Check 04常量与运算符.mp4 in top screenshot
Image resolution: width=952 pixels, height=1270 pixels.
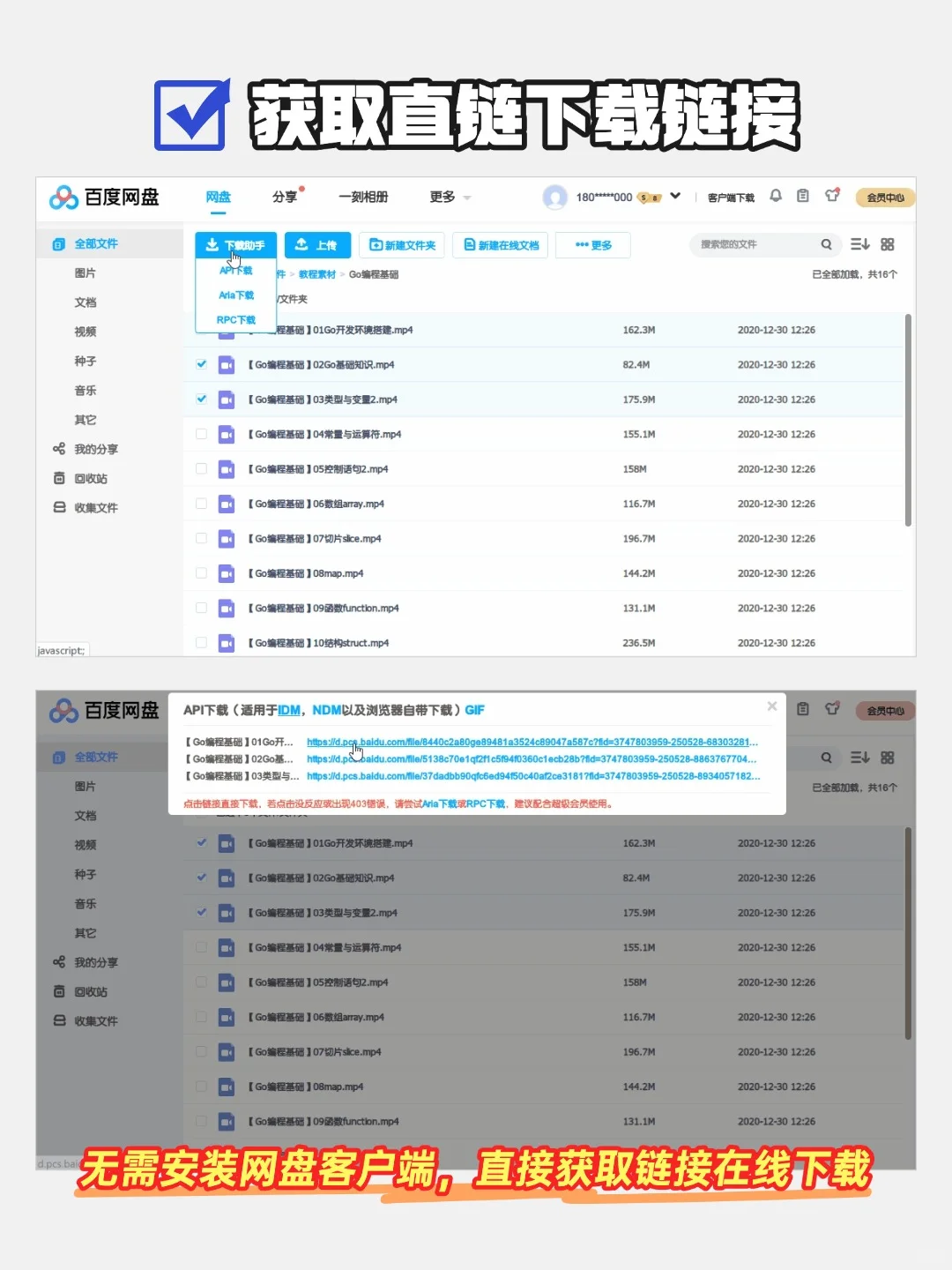(x=201, y=434)
